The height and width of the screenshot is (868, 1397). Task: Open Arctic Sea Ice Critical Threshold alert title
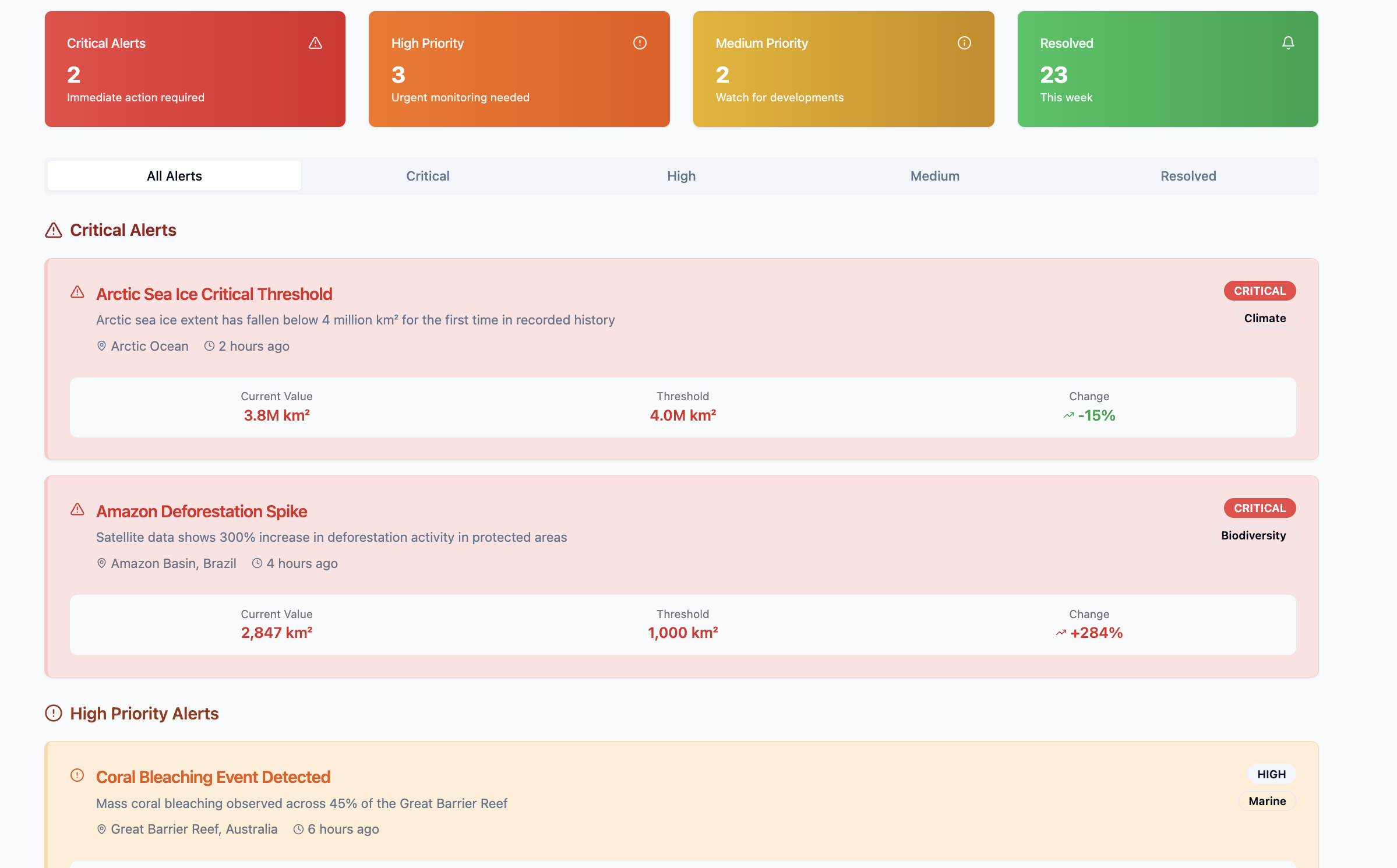[214, 294]
